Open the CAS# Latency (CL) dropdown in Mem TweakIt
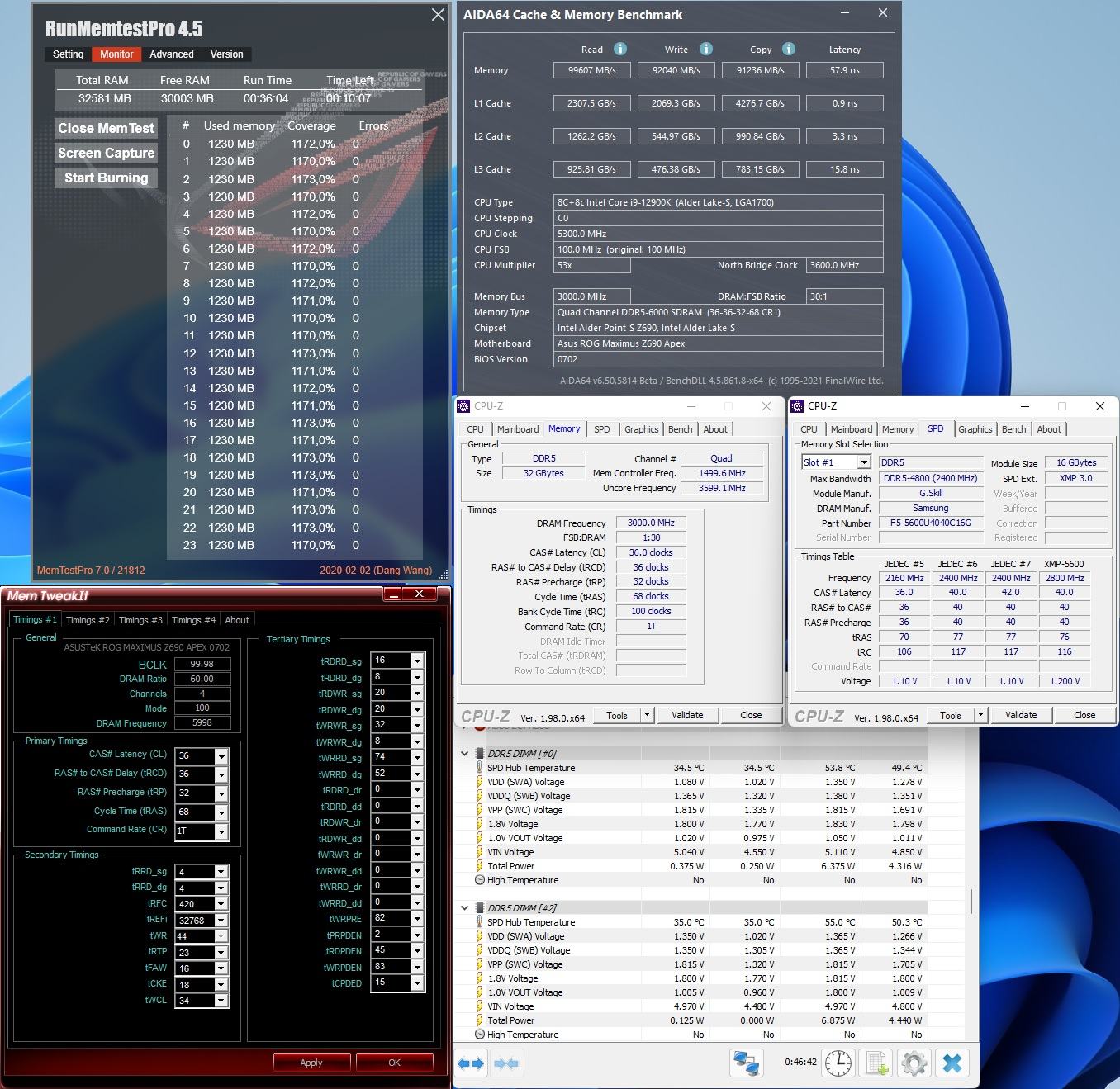The height and width of the screenshot is (1089, 1120). [x=221, y=756]
